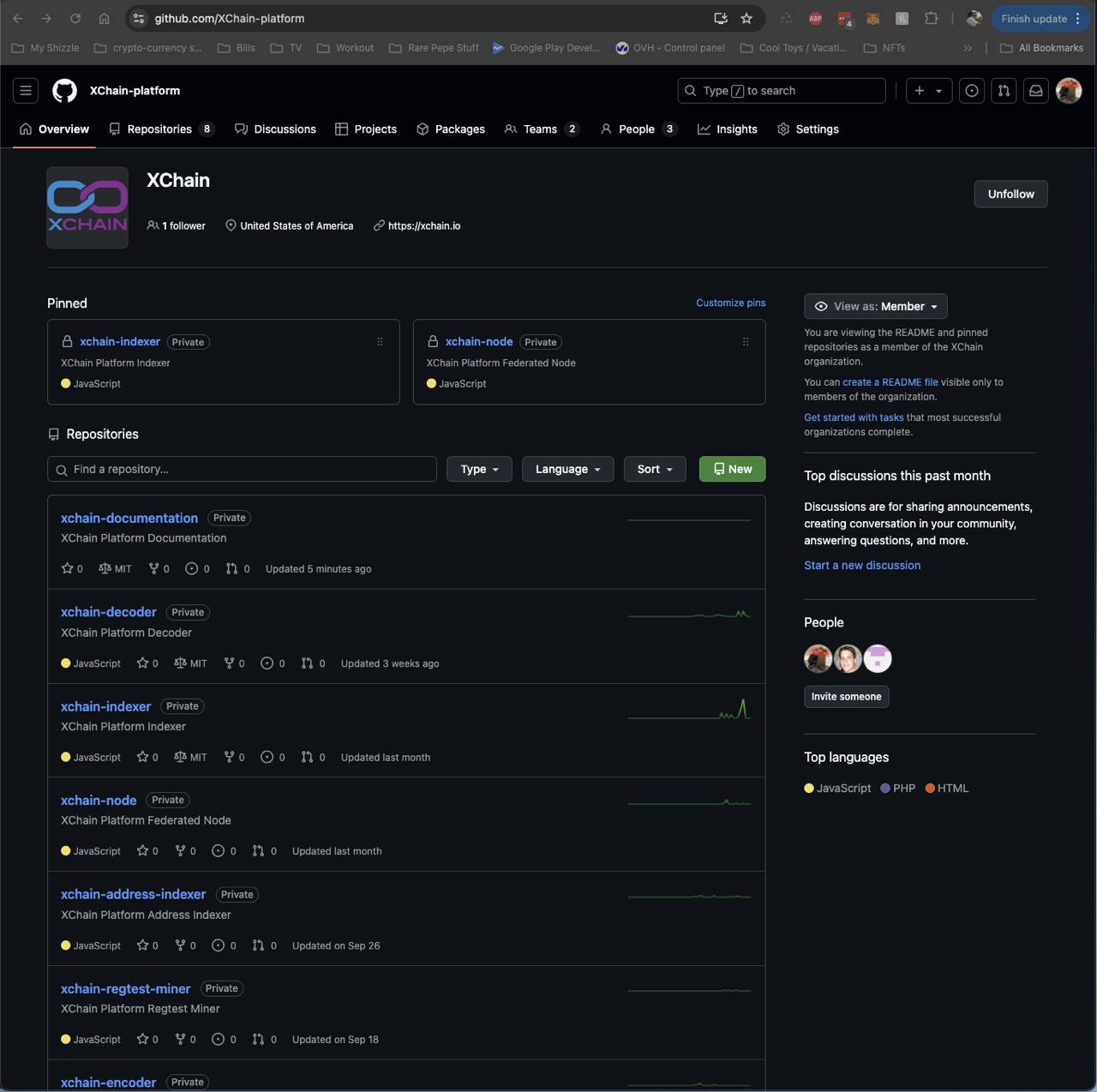
Task: Open the People tab
Action: tap(638, 129)
